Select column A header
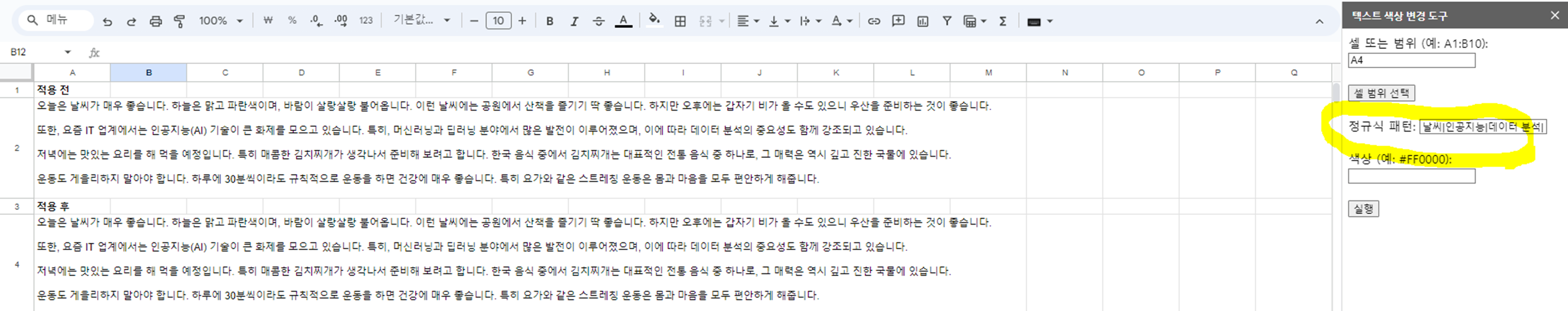The image size is (1568, 311). pyautogui.click(x=72, y=73)
